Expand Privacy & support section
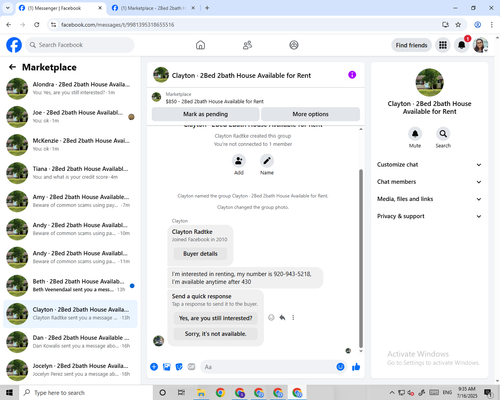Viewport: 500px width, 400px height. [x=429, y=216]
